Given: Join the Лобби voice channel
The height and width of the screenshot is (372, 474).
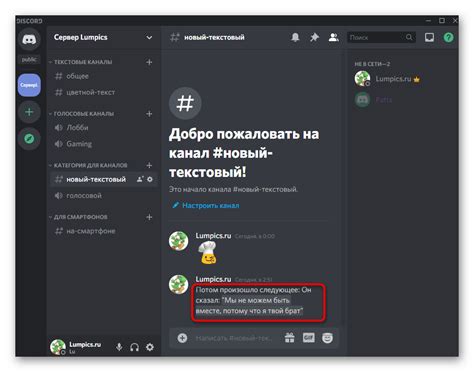Looking at the screenshot, I should pyautogui.click(x=103, y=128).
